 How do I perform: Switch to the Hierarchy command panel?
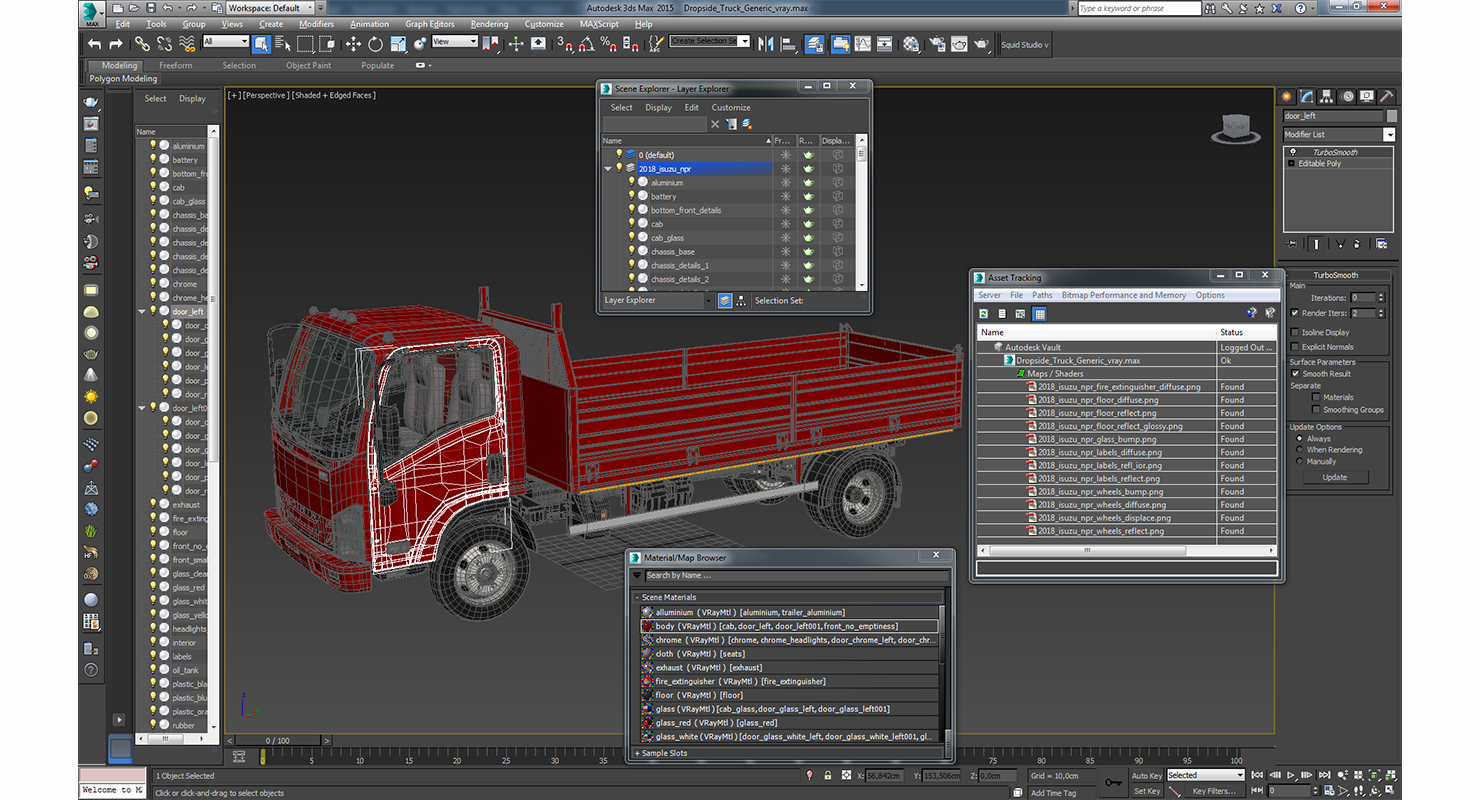click(x=1328, y=97)
